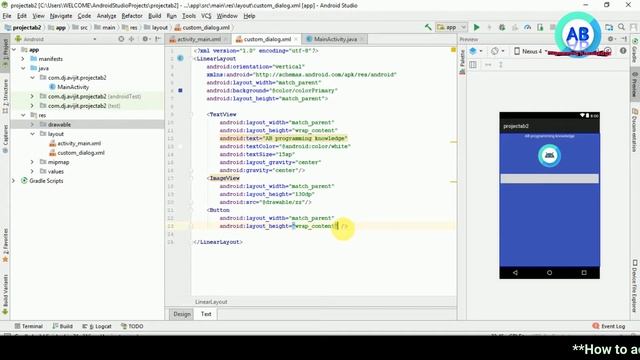Collapse the layout folder
The width and height of the screenshot is (640, 360).
[x=33, y=134]
